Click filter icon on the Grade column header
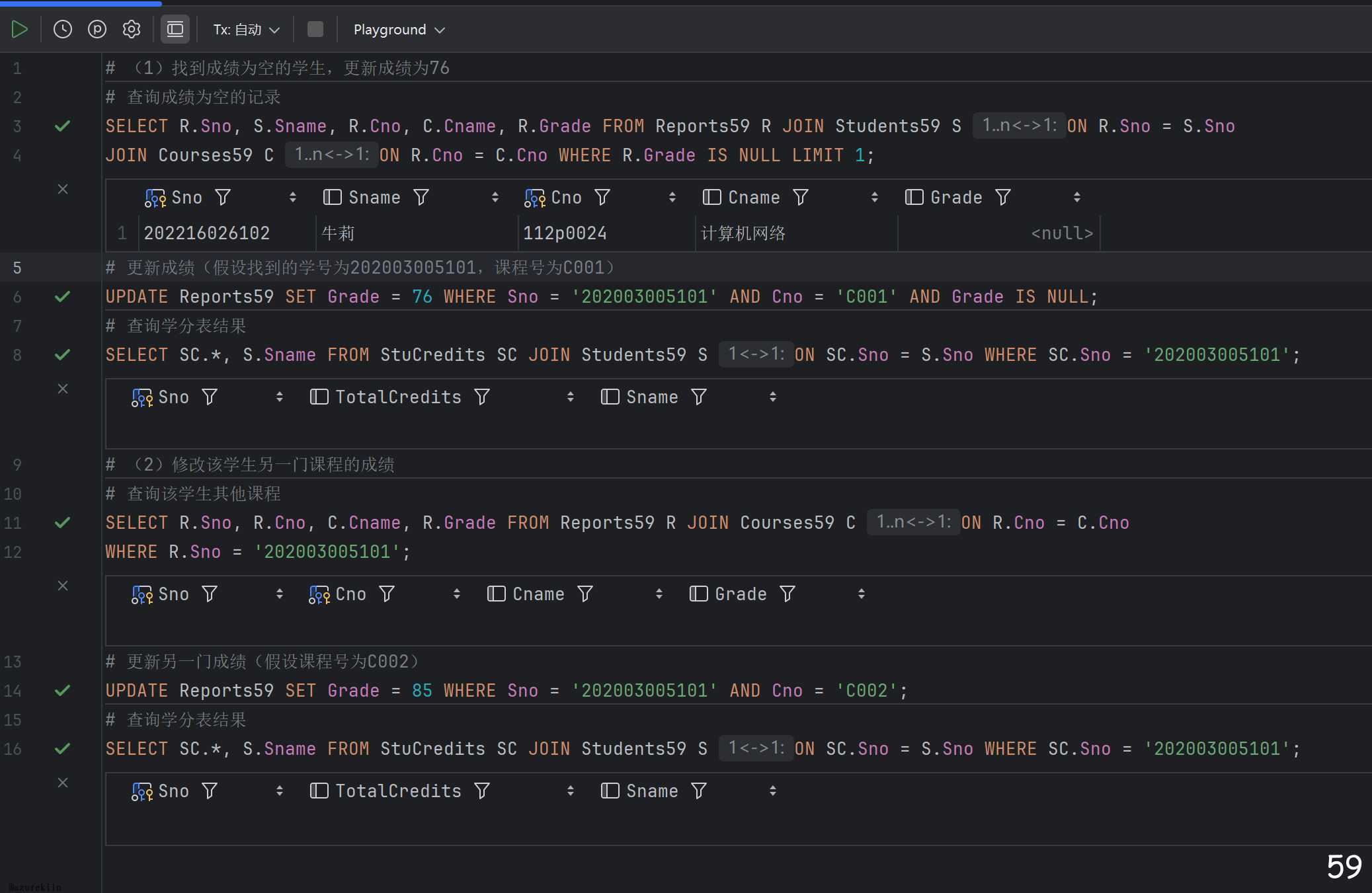 click(1003, 197)
